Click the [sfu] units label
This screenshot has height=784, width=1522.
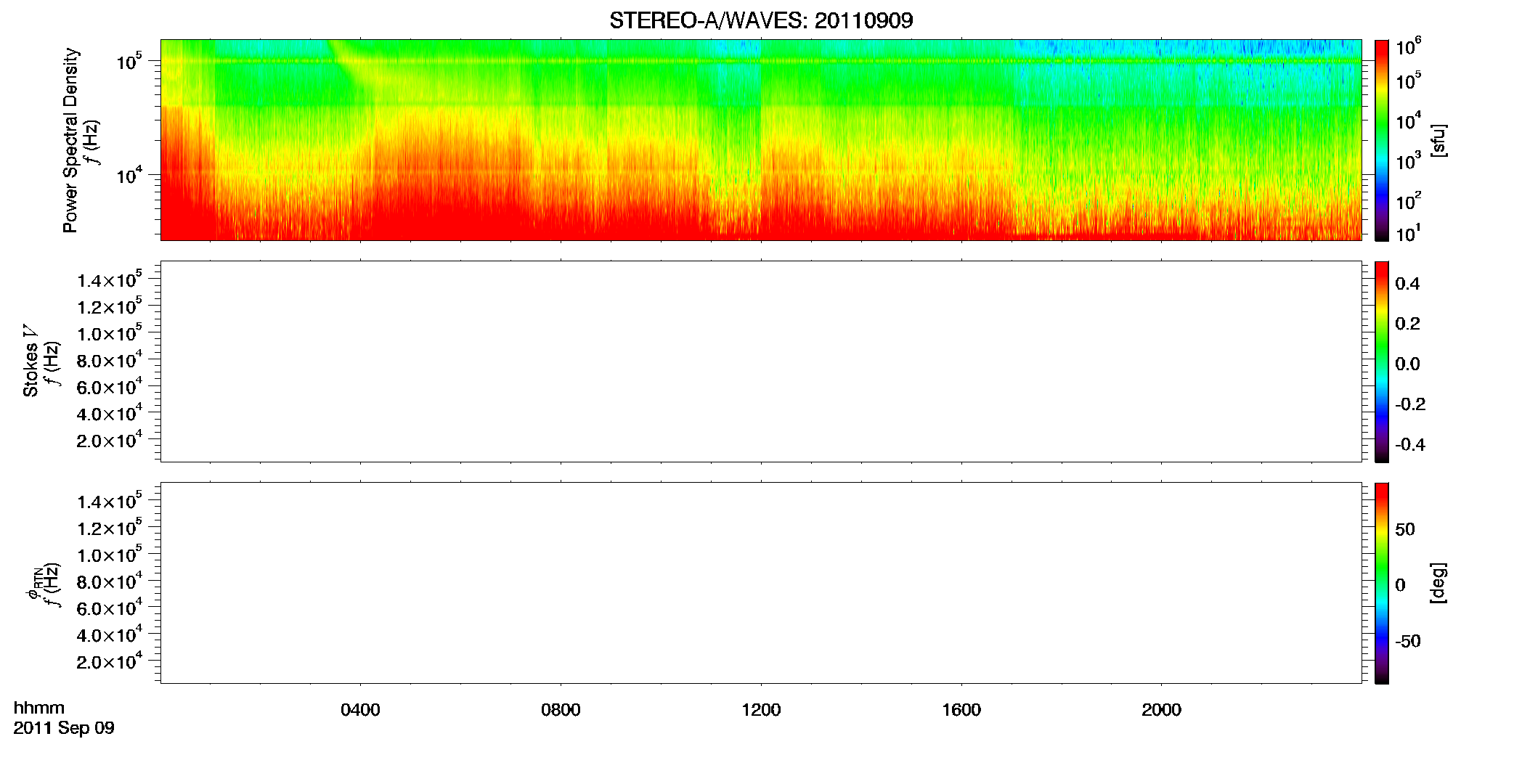coord(1438,140)
